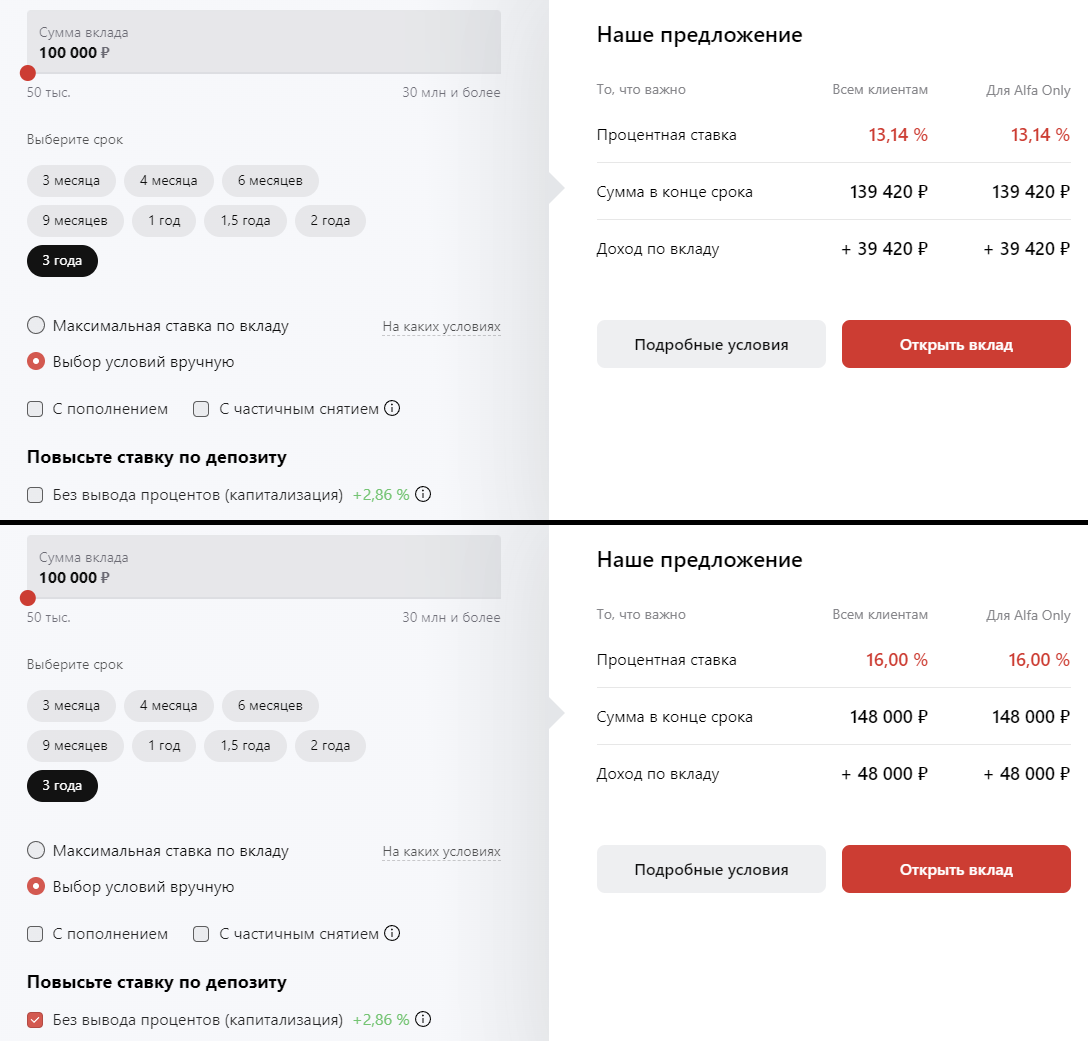Image resolution: width=1088 pixels, height=1041 pixels.
Task: Enable the unchecked capitalization checkbox
Action: point(35,494)
